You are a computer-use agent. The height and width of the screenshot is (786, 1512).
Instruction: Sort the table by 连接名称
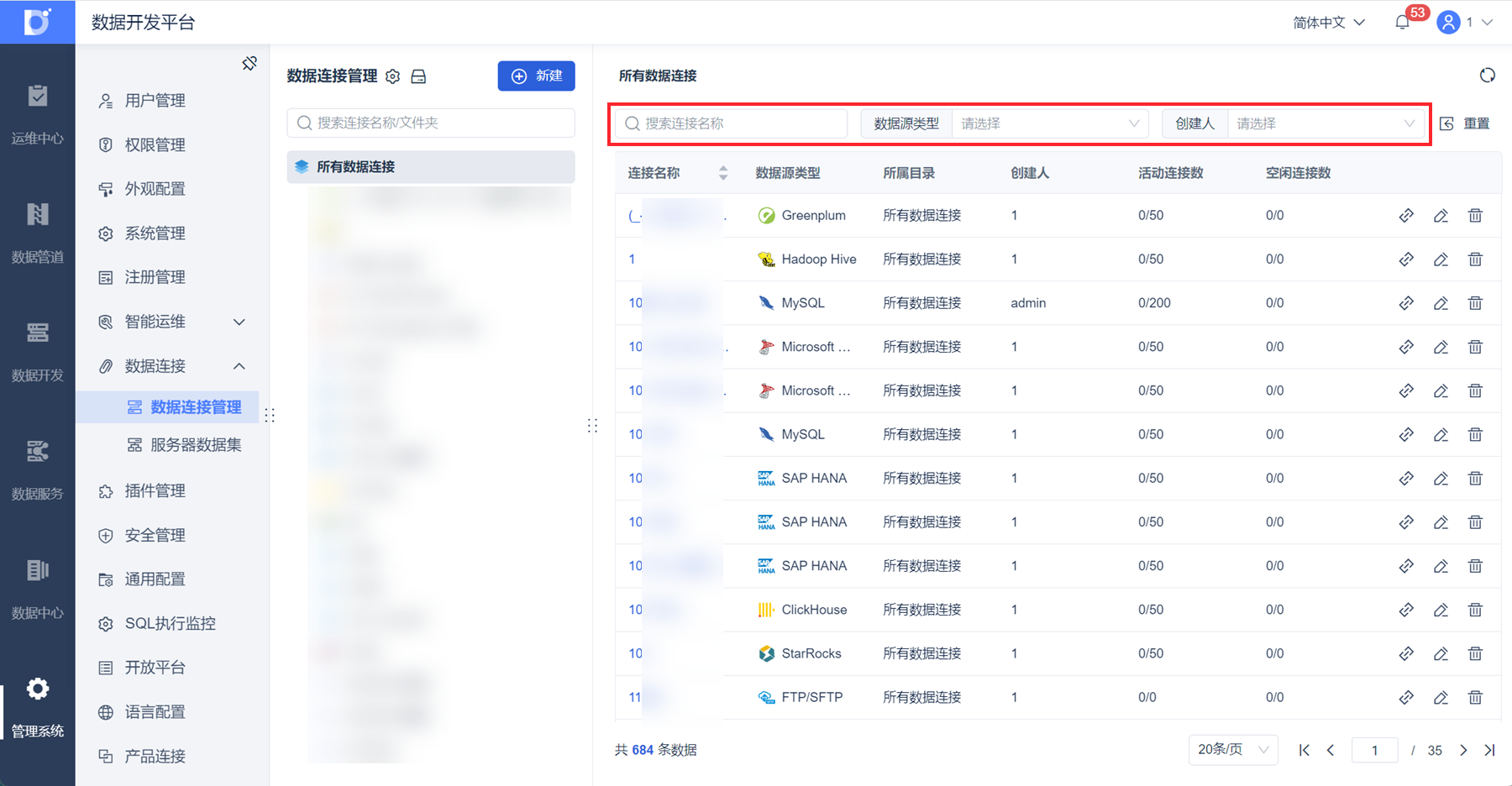pyautogui.click(x=723, y=173)
